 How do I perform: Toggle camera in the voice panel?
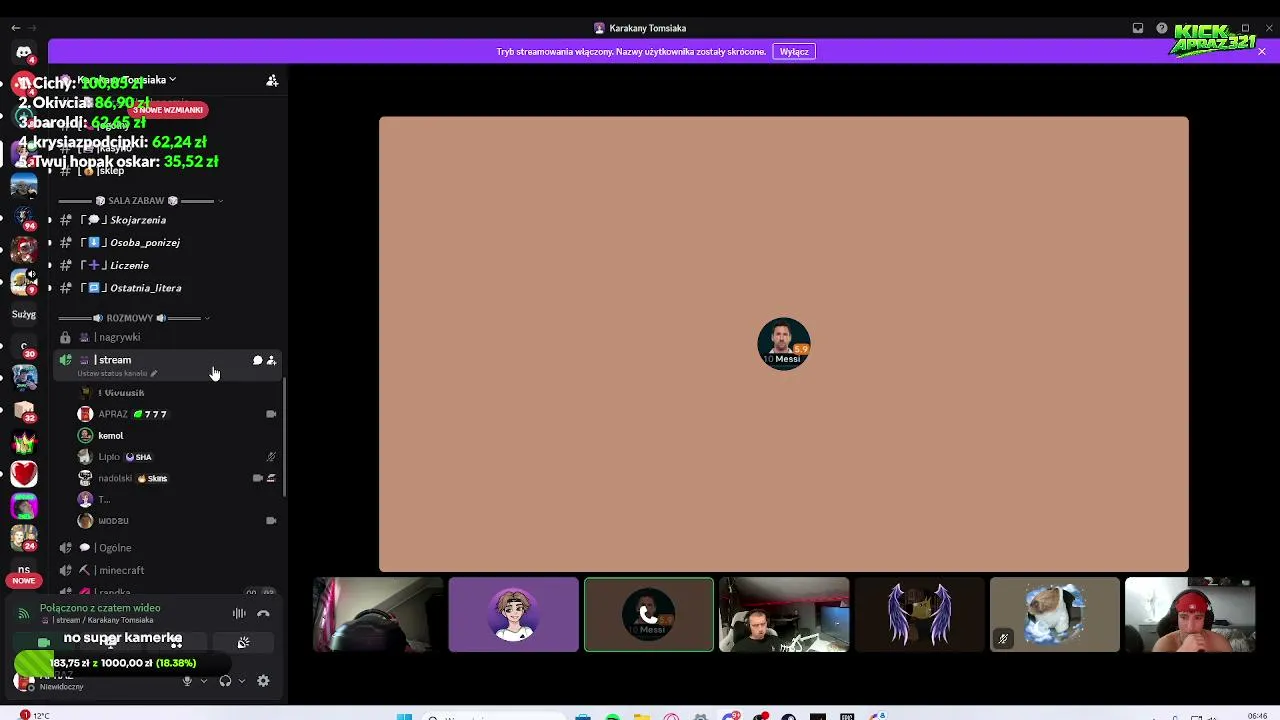pyautogui.click(x=43, y=643)
